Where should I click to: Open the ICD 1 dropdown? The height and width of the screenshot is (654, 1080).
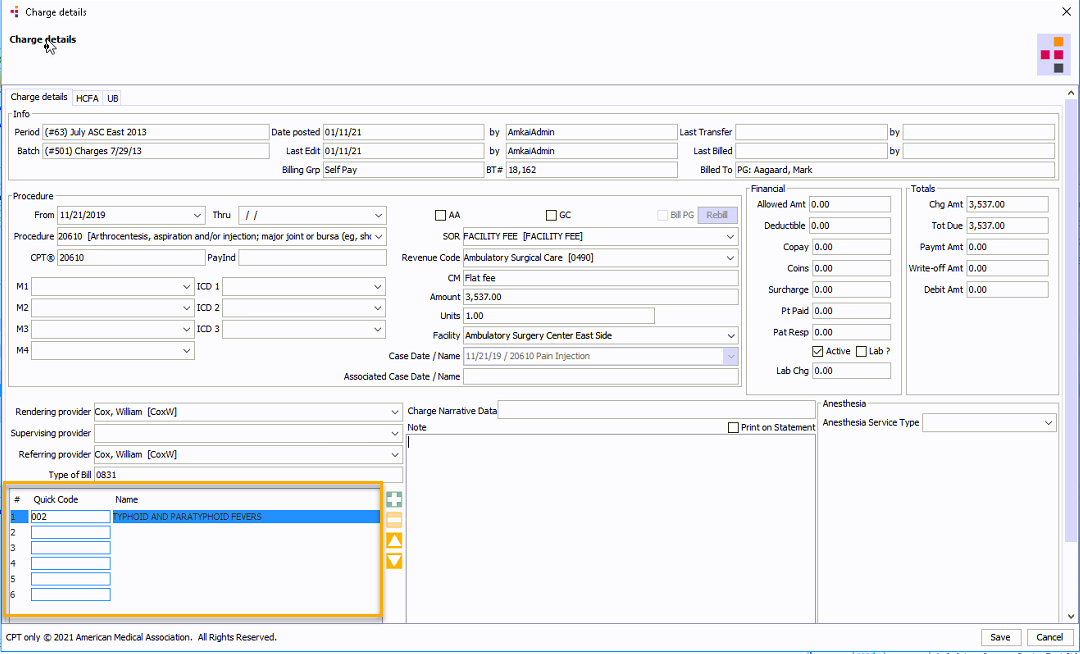(378, 286)
